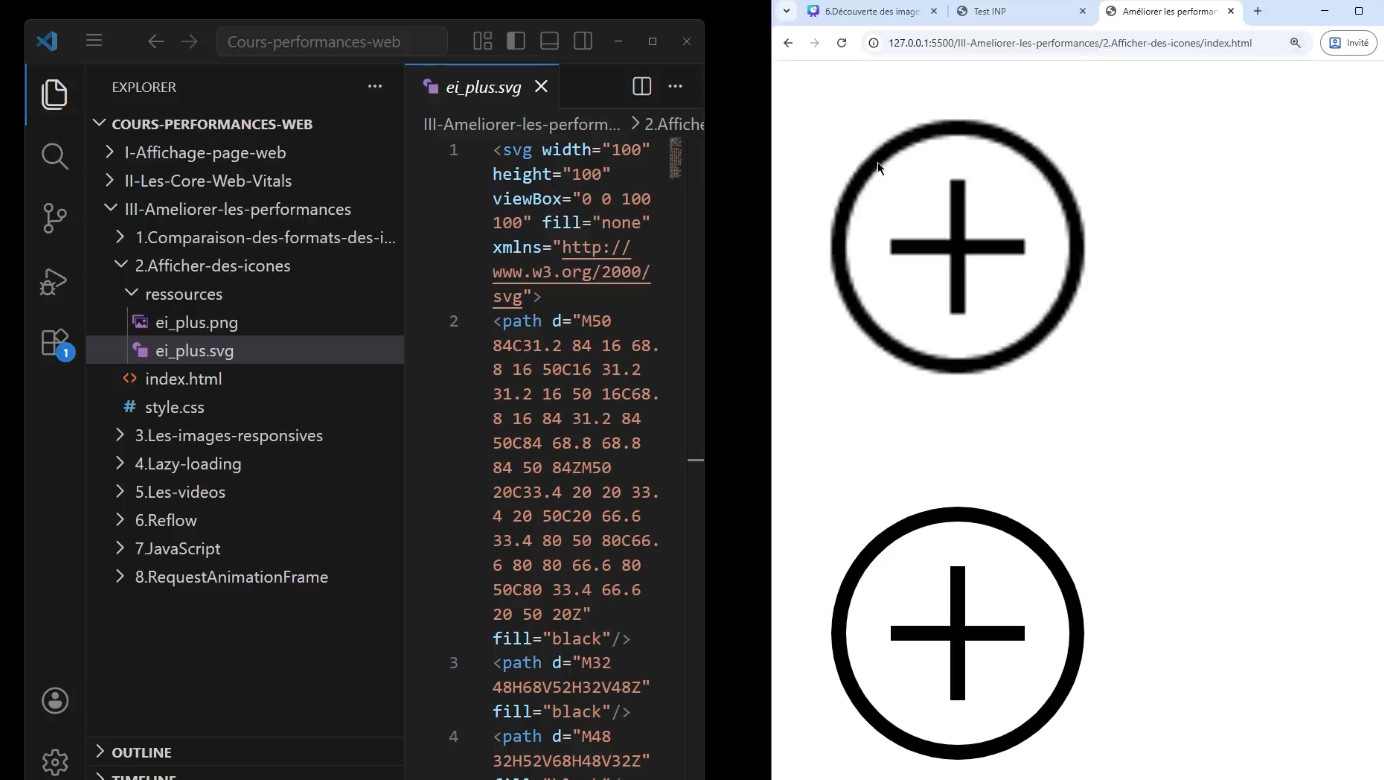Open Run and Debug view
1384x780 pixels.
click(55, 281)
